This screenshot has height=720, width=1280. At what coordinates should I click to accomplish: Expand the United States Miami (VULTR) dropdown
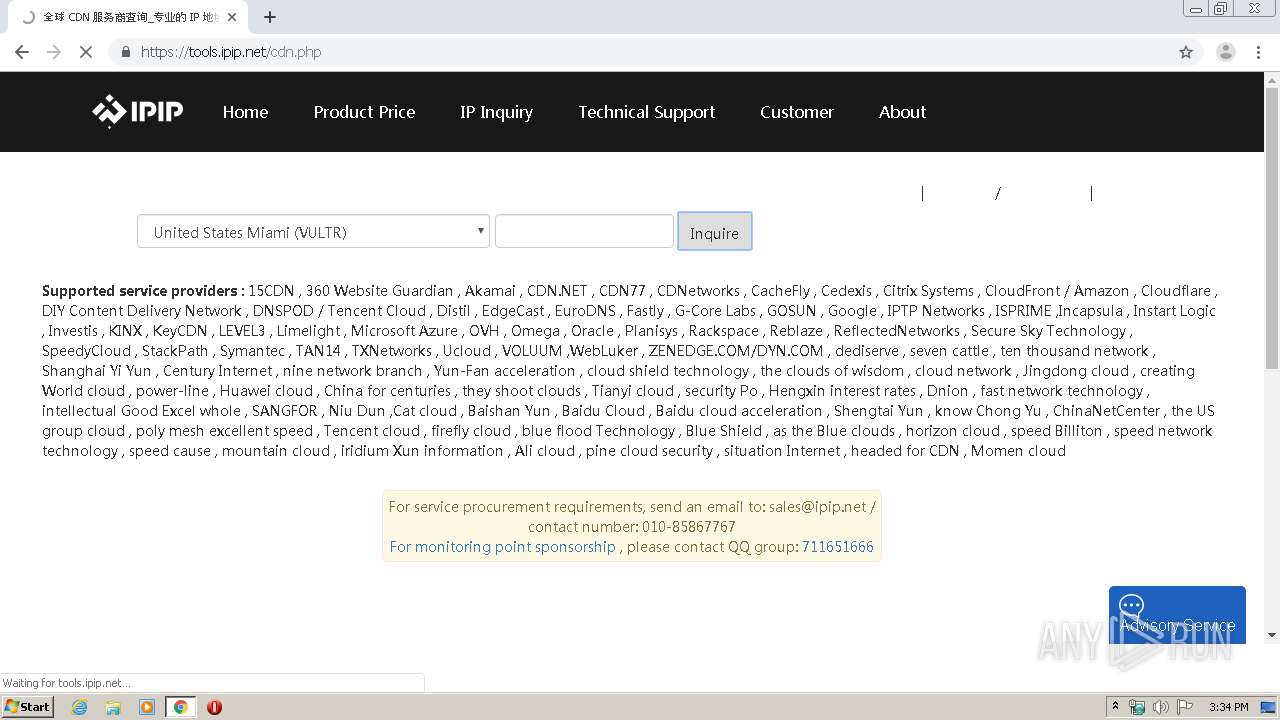[x=313, y=231]
